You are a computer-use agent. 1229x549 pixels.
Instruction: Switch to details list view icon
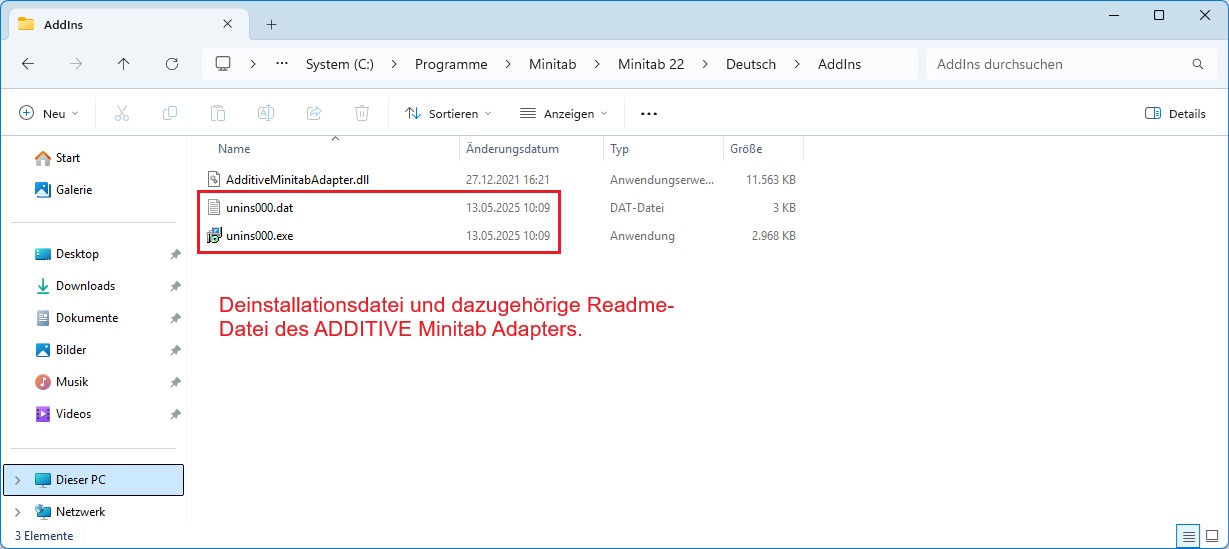[1187, 535]
